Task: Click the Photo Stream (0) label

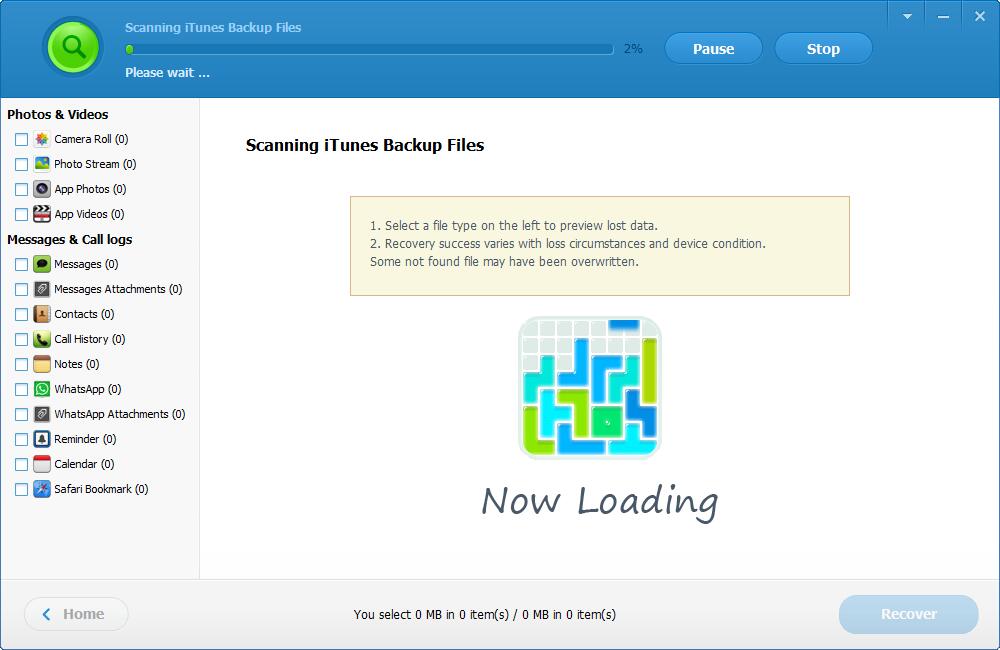Action: 95,164
